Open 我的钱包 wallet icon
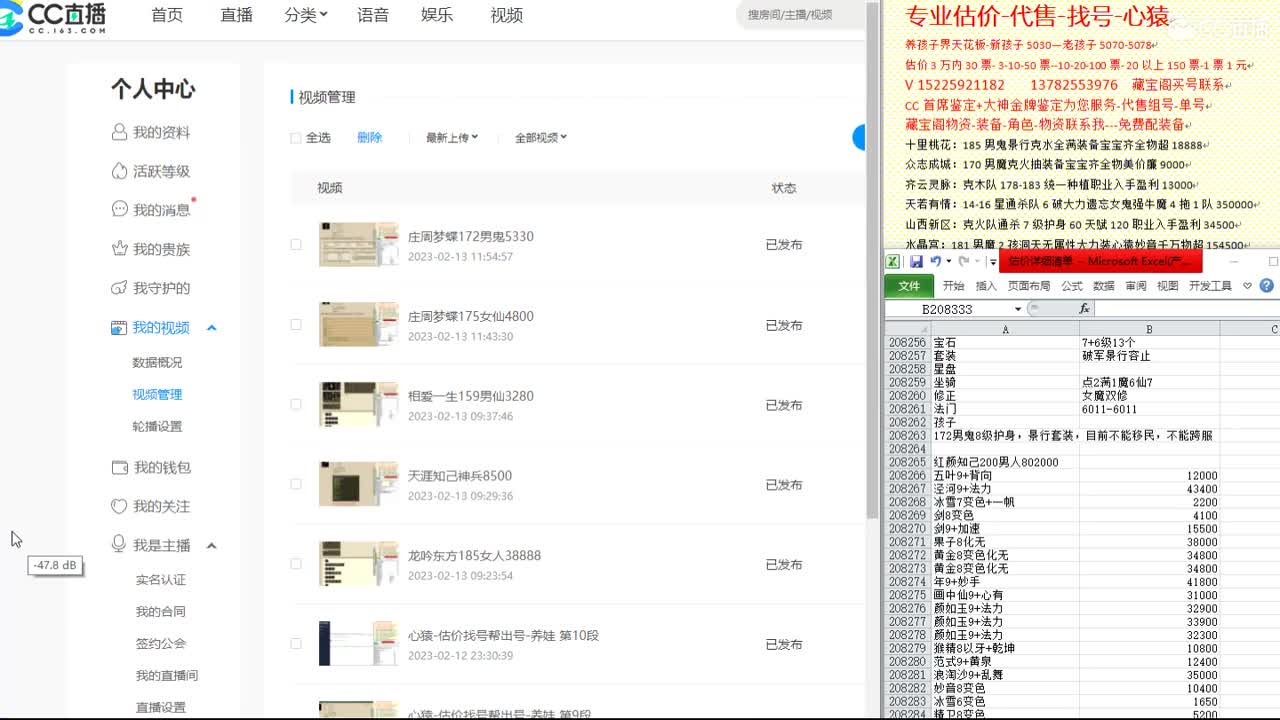Viewport: 1280px width, 720px height. (120, 467)
